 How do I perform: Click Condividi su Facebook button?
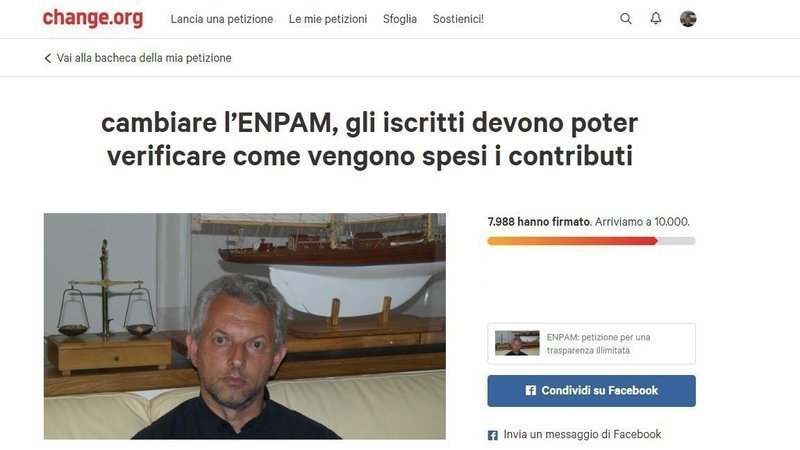(x=591, y=391)
